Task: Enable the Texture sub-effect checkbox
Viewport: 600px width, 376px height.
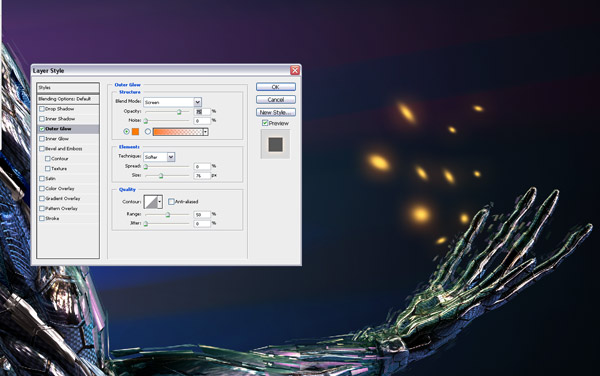Action: (48, 169)
